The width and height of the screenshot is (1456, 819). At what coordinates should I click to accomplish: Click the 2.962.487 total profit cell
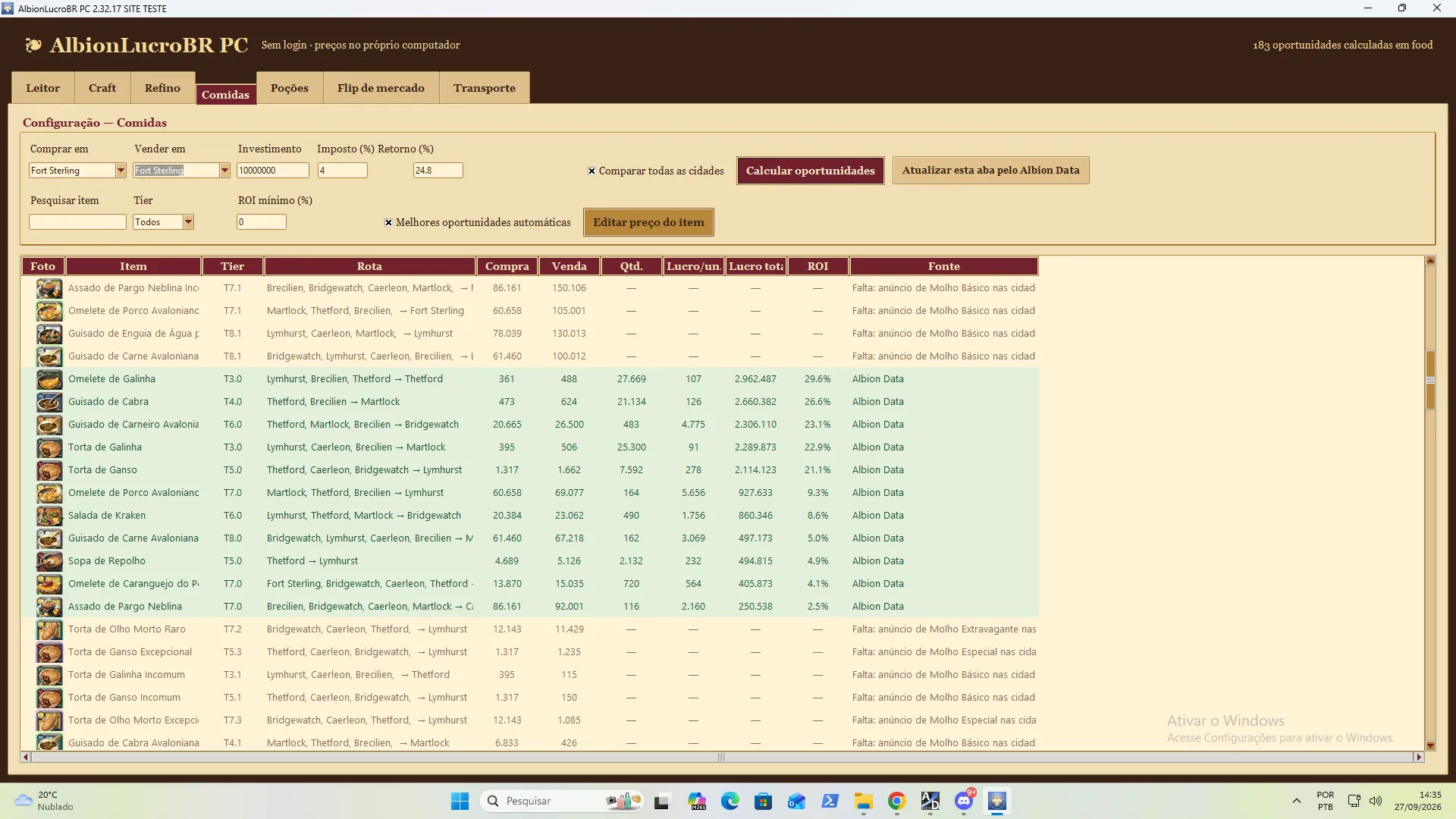point(755,379)
